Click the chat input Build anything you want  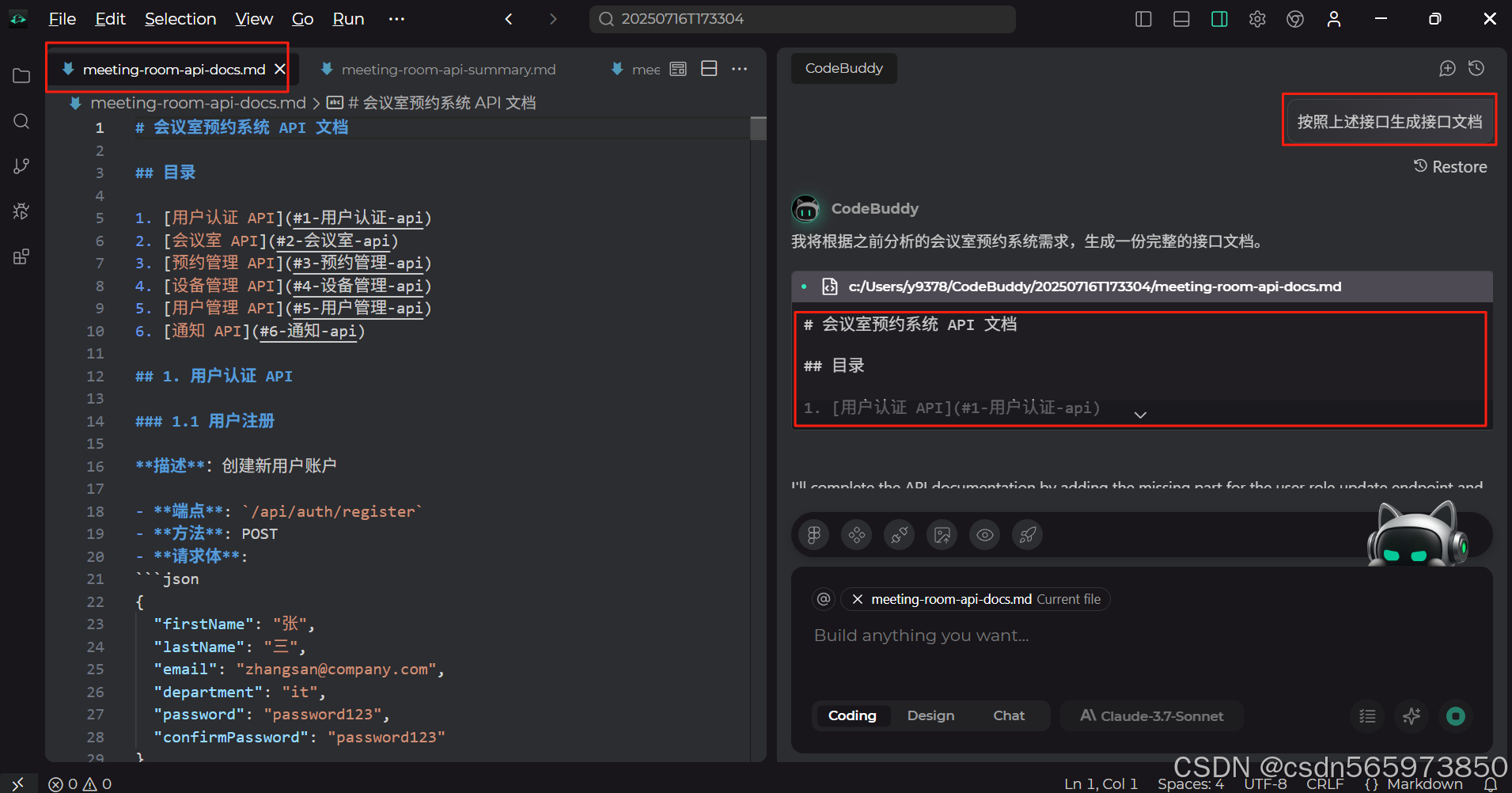[x=1142, y=636]
